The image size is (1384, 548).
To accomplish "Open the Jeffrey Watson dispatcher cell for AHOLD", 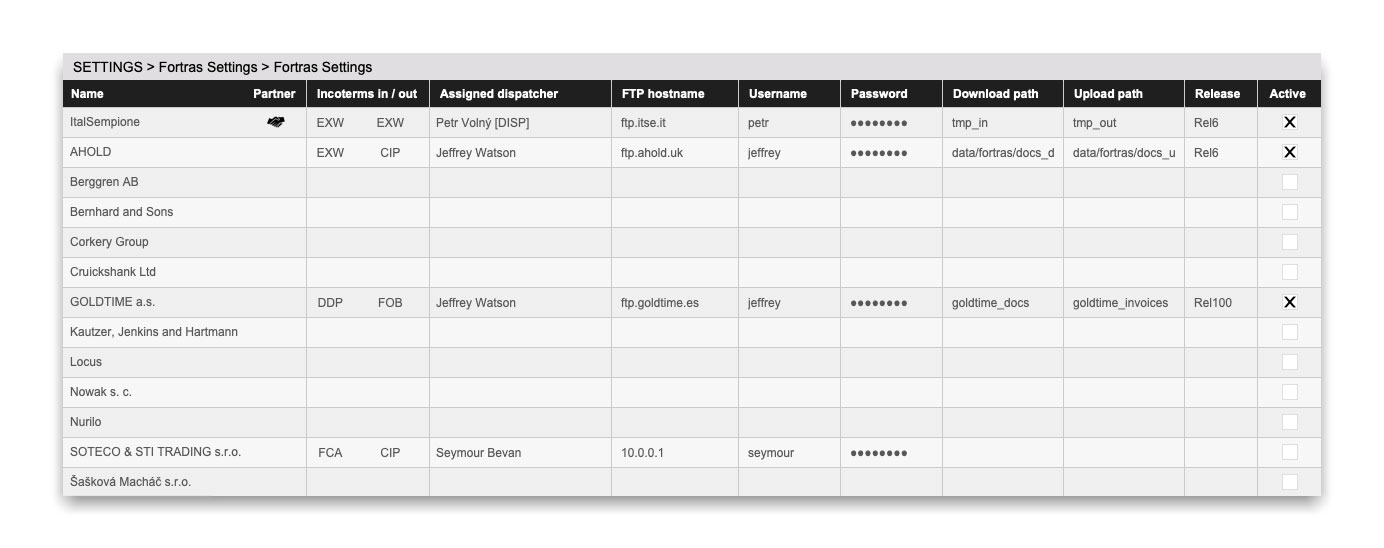I will click(x=480, y=153).
